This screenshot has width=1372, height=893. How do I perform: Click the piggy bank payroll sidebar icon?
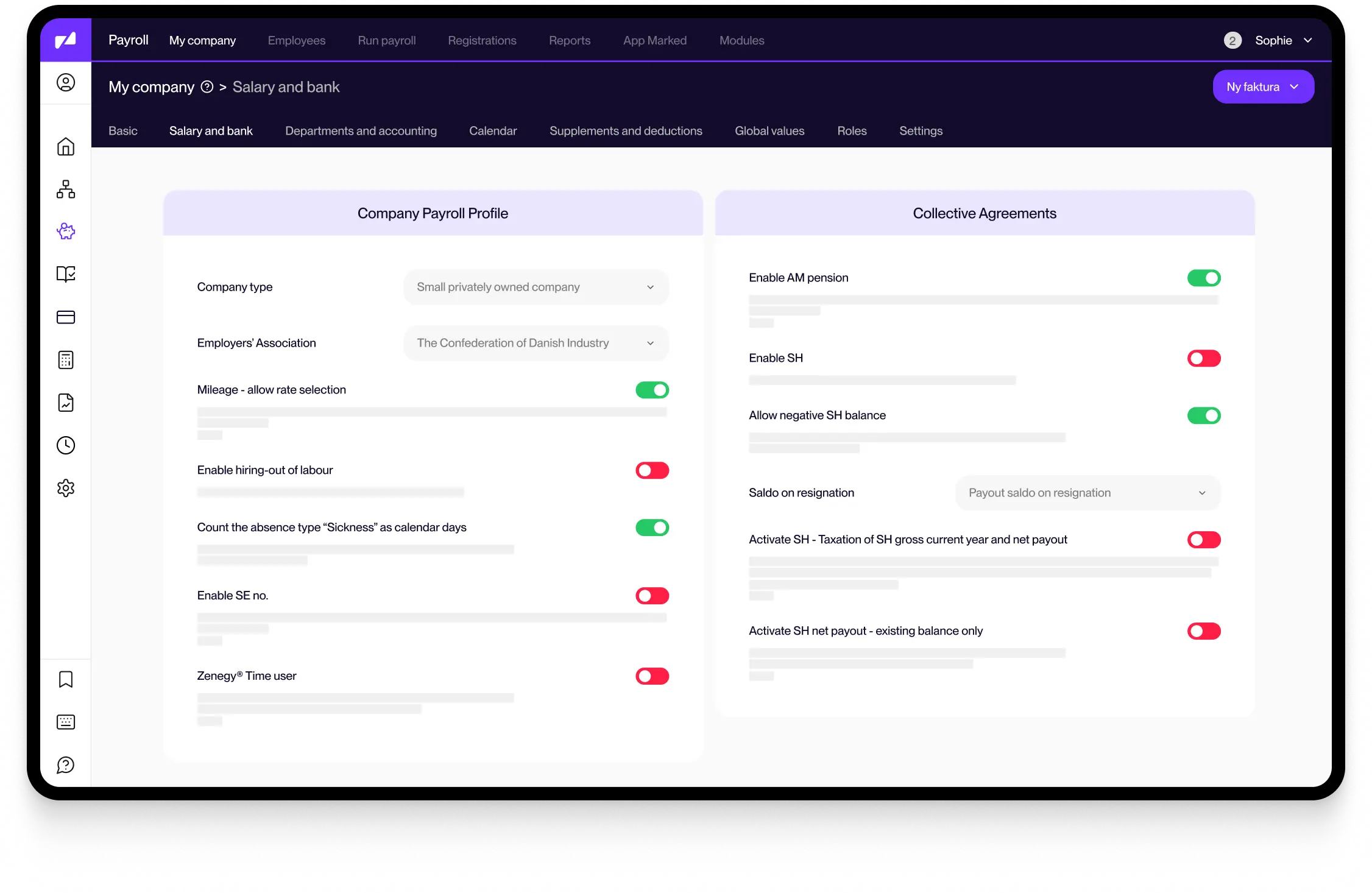pyautogui.click(x=66, y=231)
